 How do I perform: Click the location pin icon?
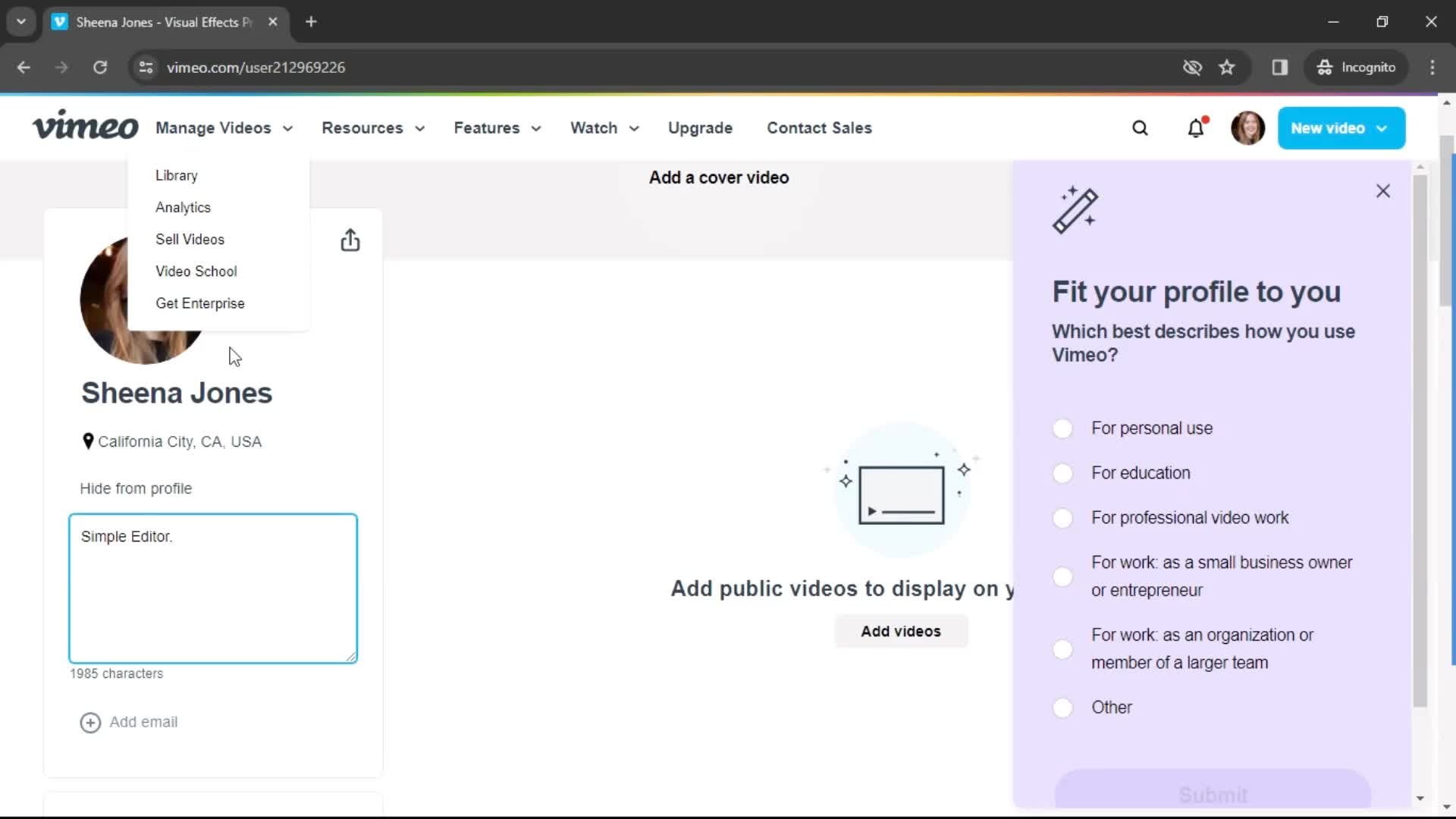point(88,441)
